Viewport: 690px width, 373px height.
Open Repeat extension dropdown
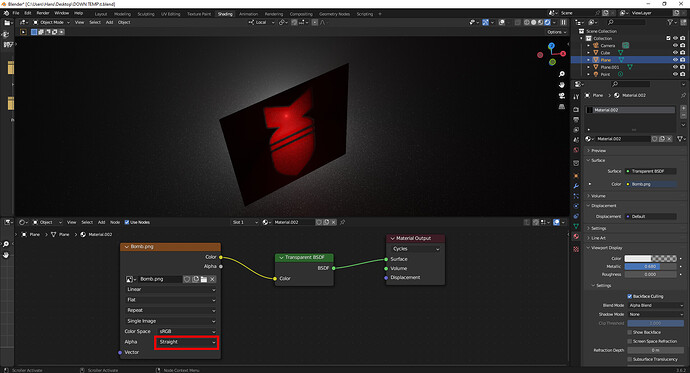tap(171, 311)
